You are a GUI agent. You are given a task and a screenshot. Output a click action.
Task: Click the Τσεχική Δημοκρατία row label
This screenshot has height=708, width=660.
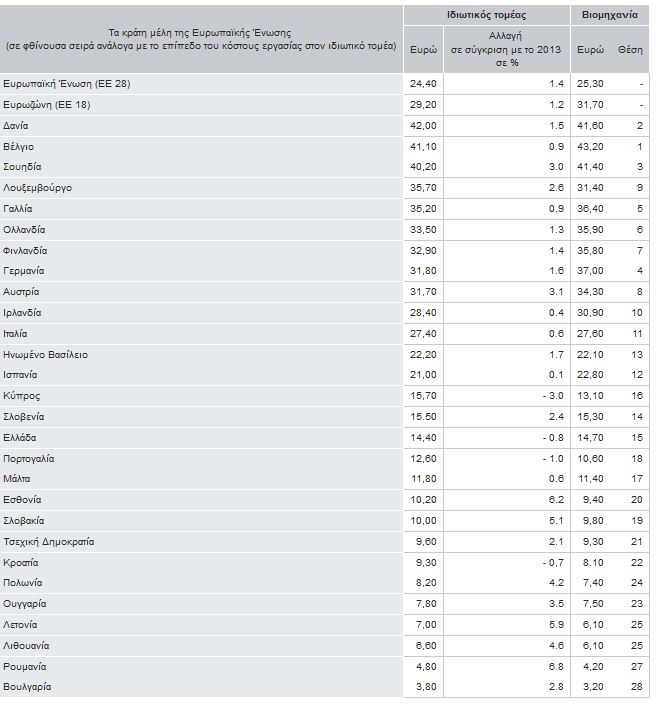point(49,541)
